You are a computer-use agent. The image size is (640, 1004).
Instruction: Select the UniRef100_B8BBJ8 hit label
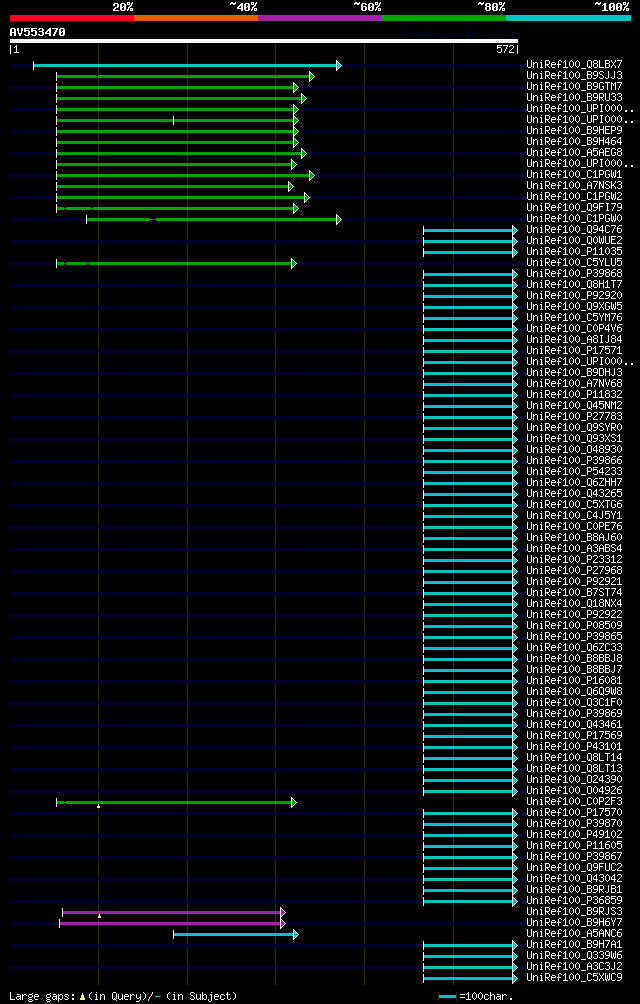574,658
